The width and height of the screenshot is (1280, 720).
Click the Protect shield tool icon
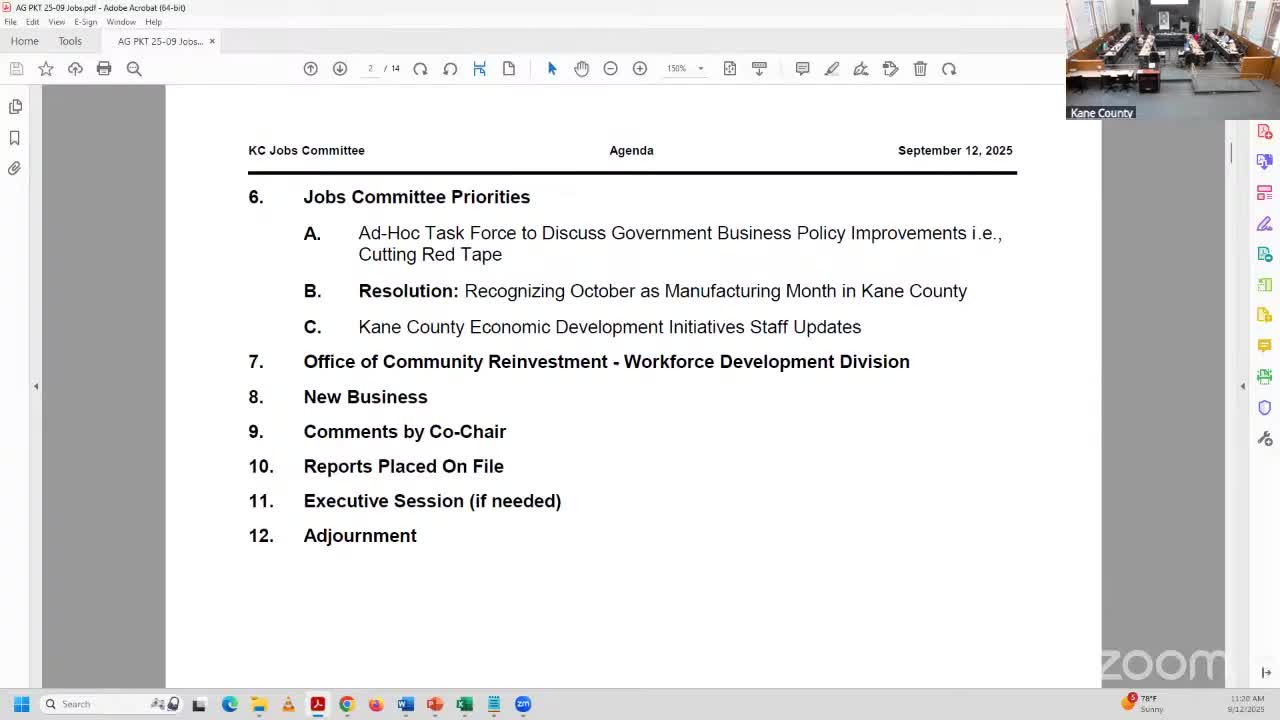tap(1264, 407)
